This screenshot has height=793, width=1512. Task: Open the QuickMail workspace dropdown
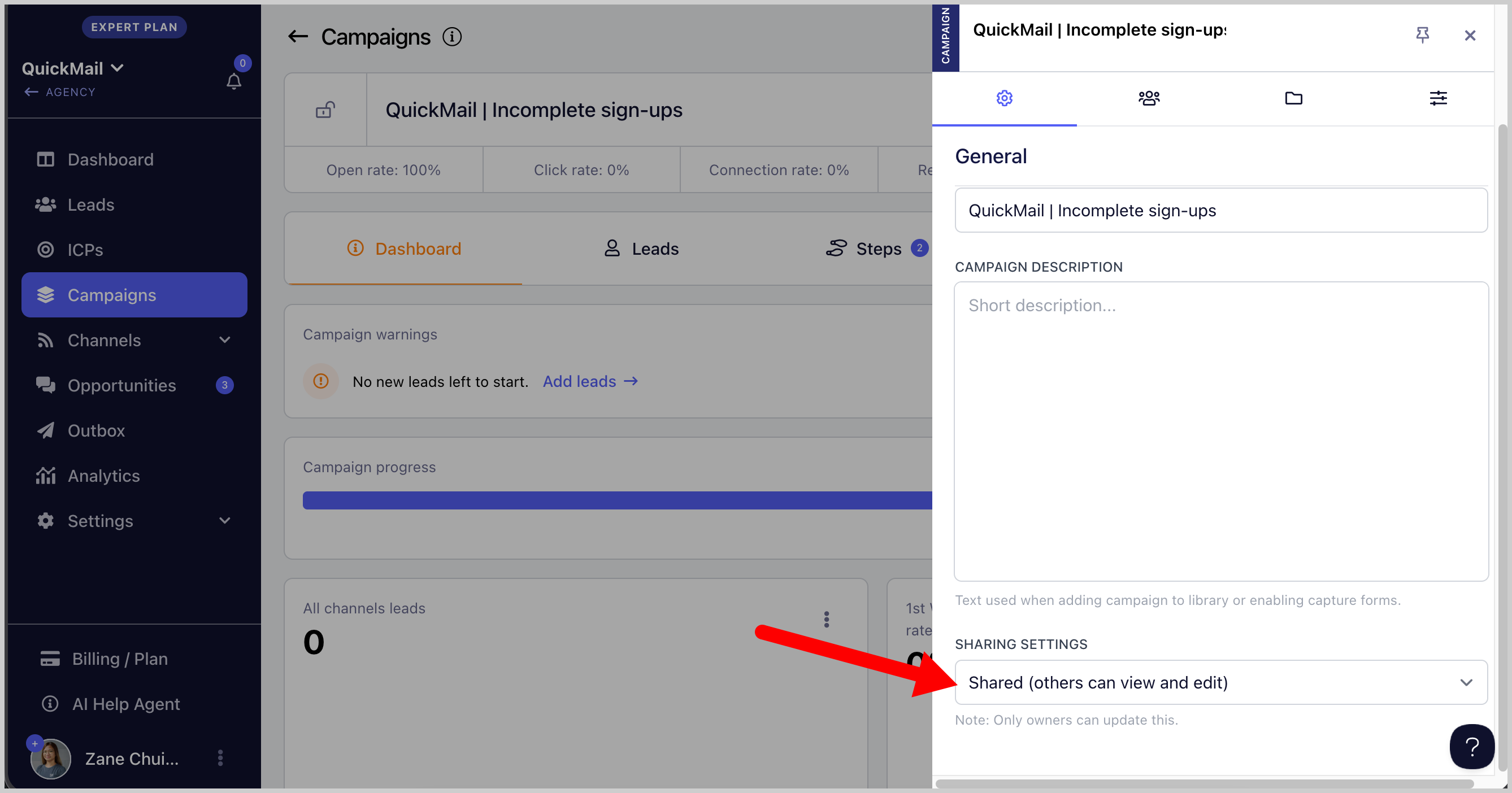pyautogui.click(x=73, y=69)
